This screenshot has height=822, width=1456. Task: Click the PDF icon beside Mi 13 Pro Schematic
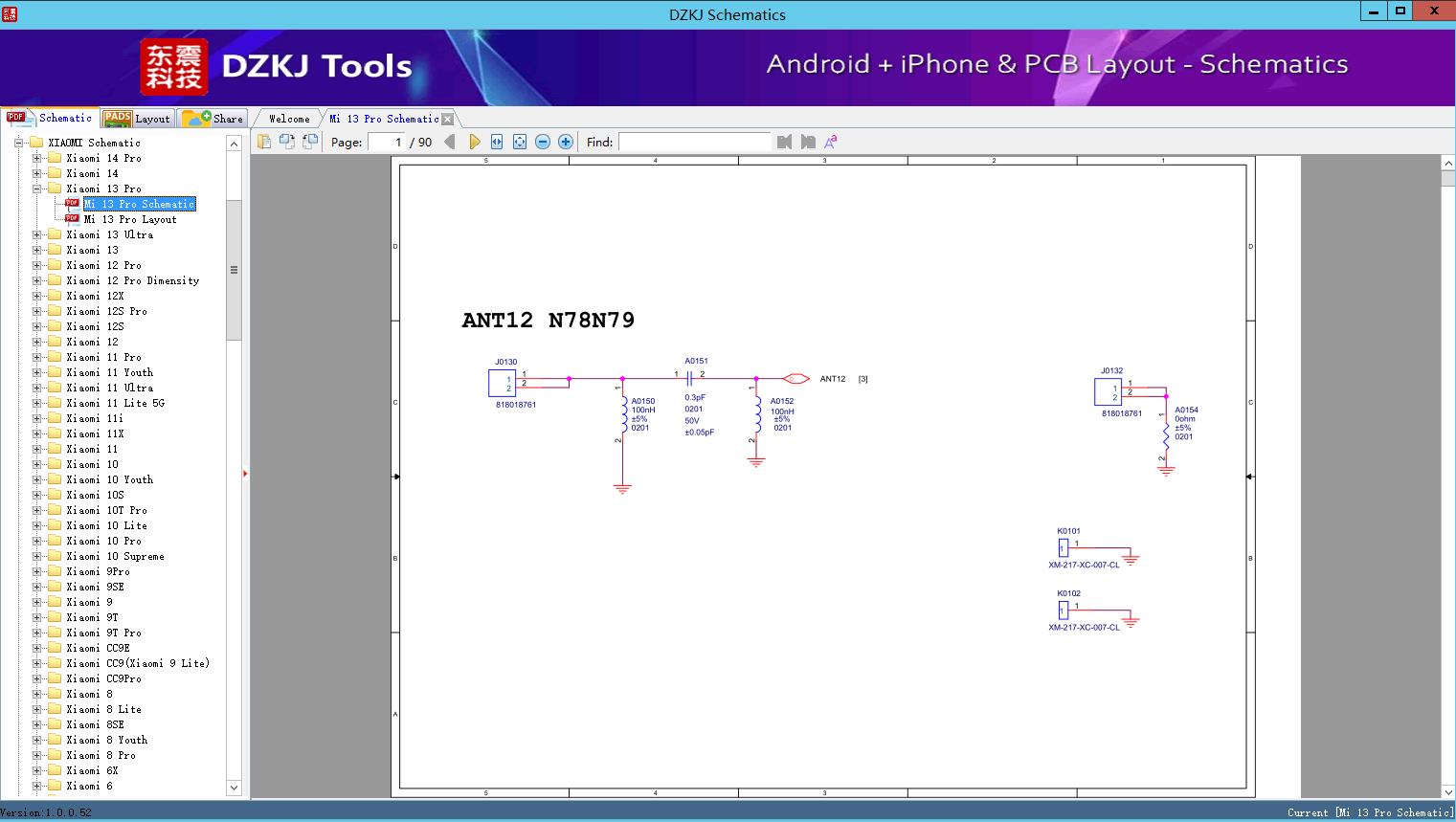[x=72, y=203]
